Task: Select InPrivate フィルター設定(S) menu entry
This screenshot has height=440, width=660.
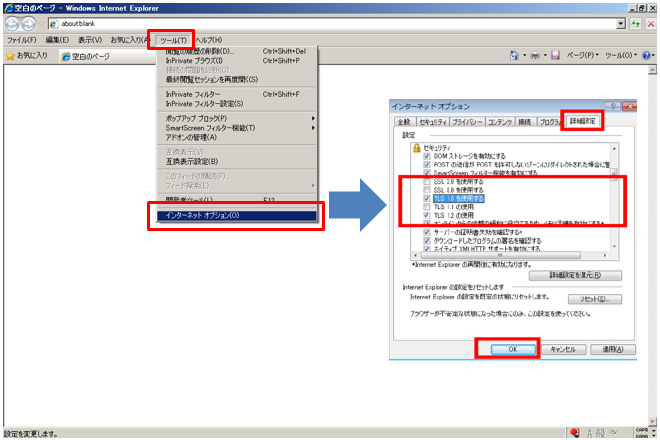Action: [x=237, y=104]
